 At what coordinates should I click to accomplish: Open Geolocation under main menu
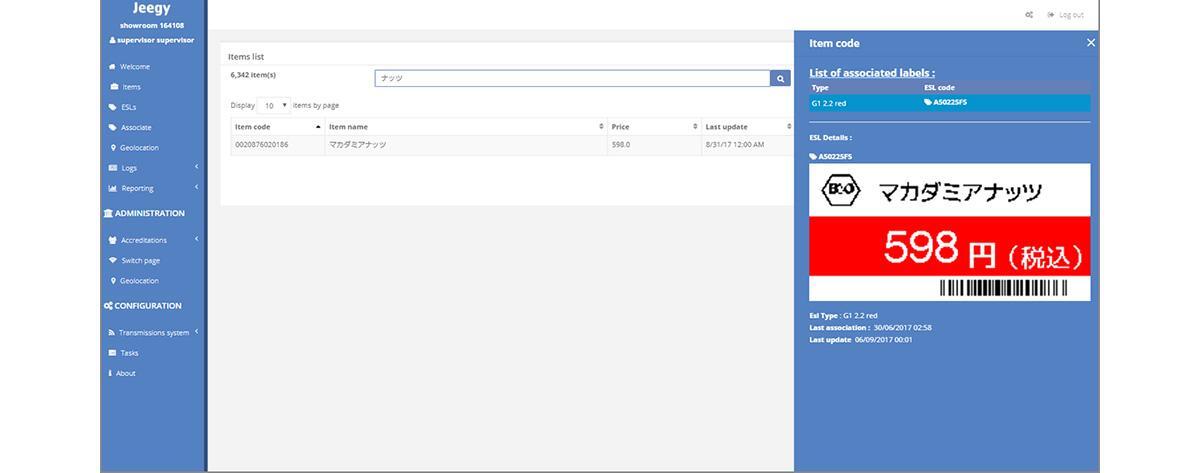139,148
